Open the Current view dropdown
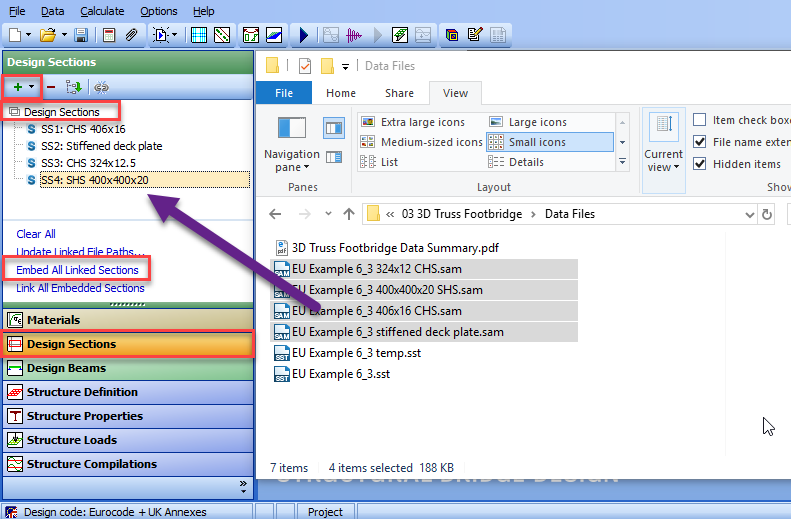Image resolution: width=791 pixels, height=519 pixels. click(x=676, y=167)
